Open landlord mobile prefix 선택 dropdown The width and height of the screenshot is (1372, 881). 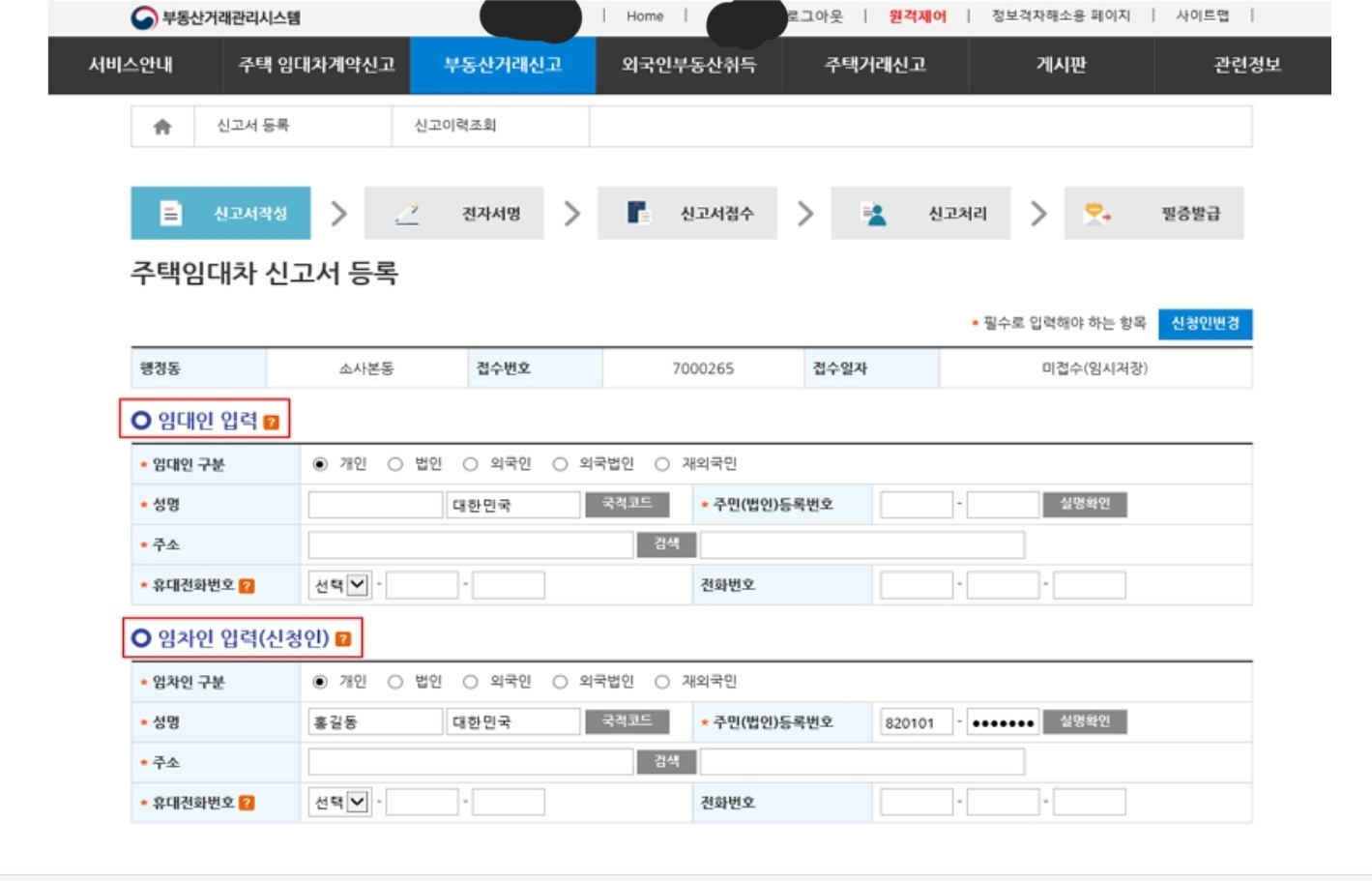pos(339,585)
